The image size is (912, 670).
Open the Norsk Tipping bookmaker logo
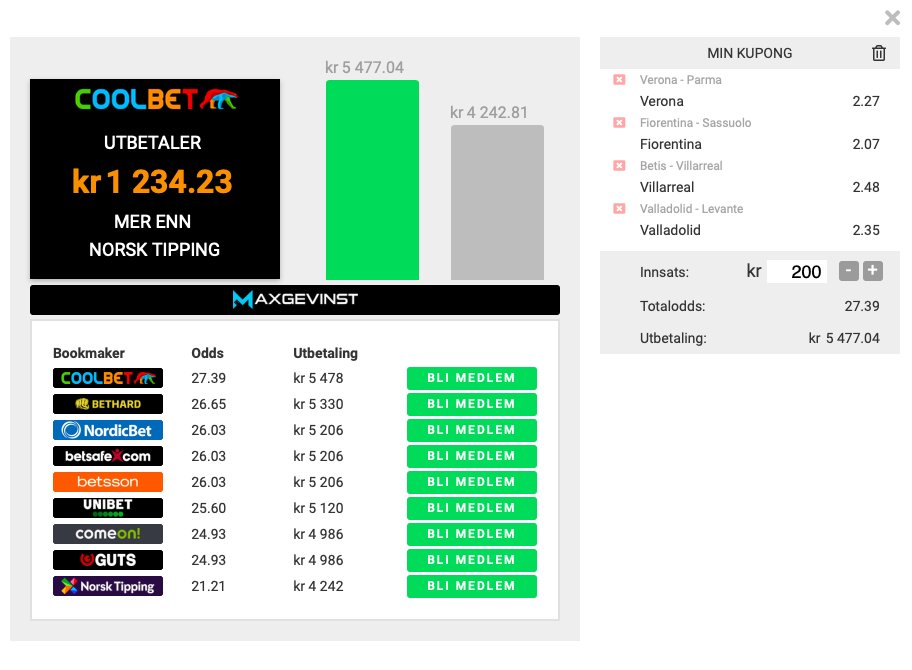(108, 586)
